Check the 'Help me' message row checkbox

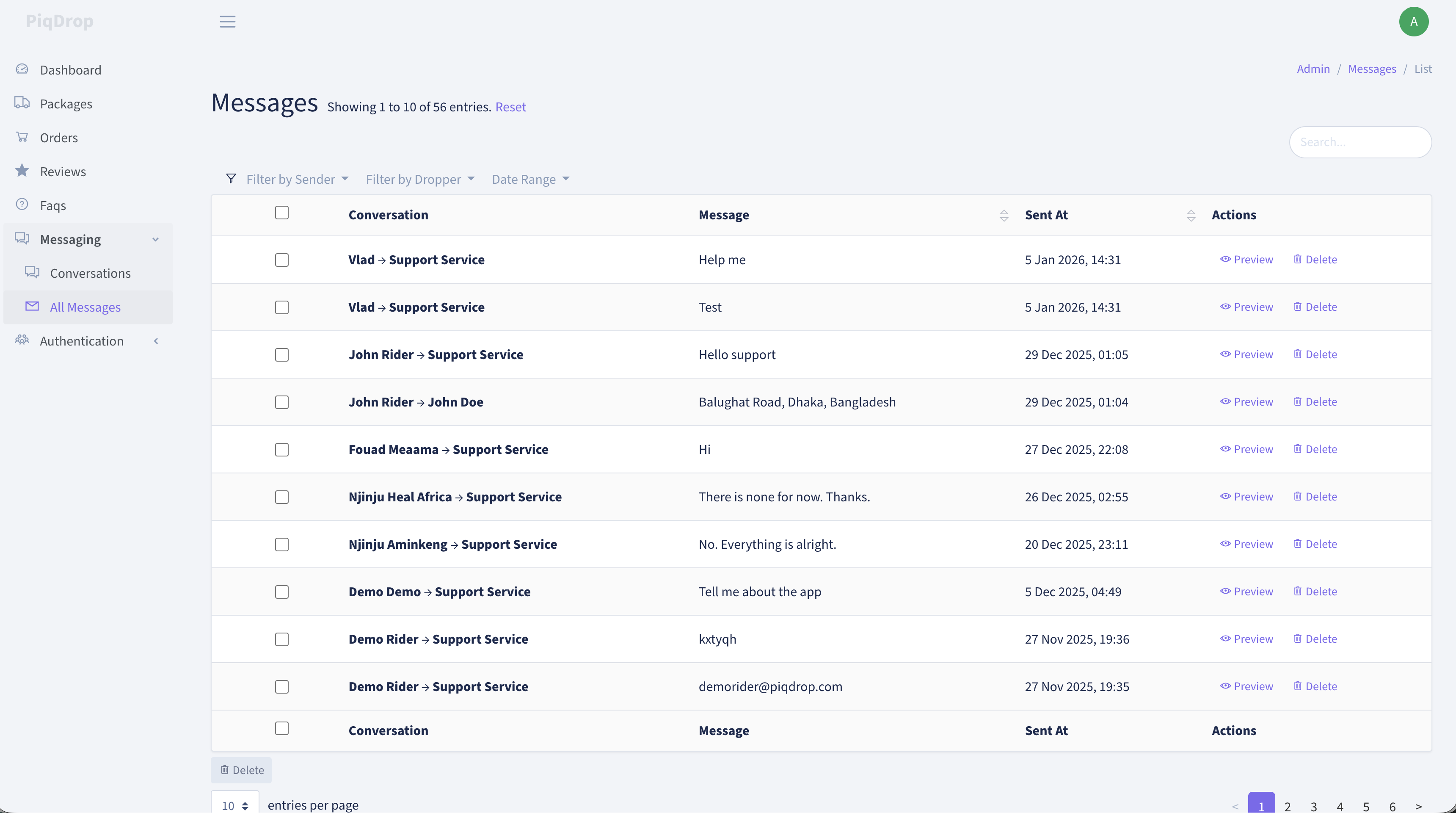tap(281, 260)
